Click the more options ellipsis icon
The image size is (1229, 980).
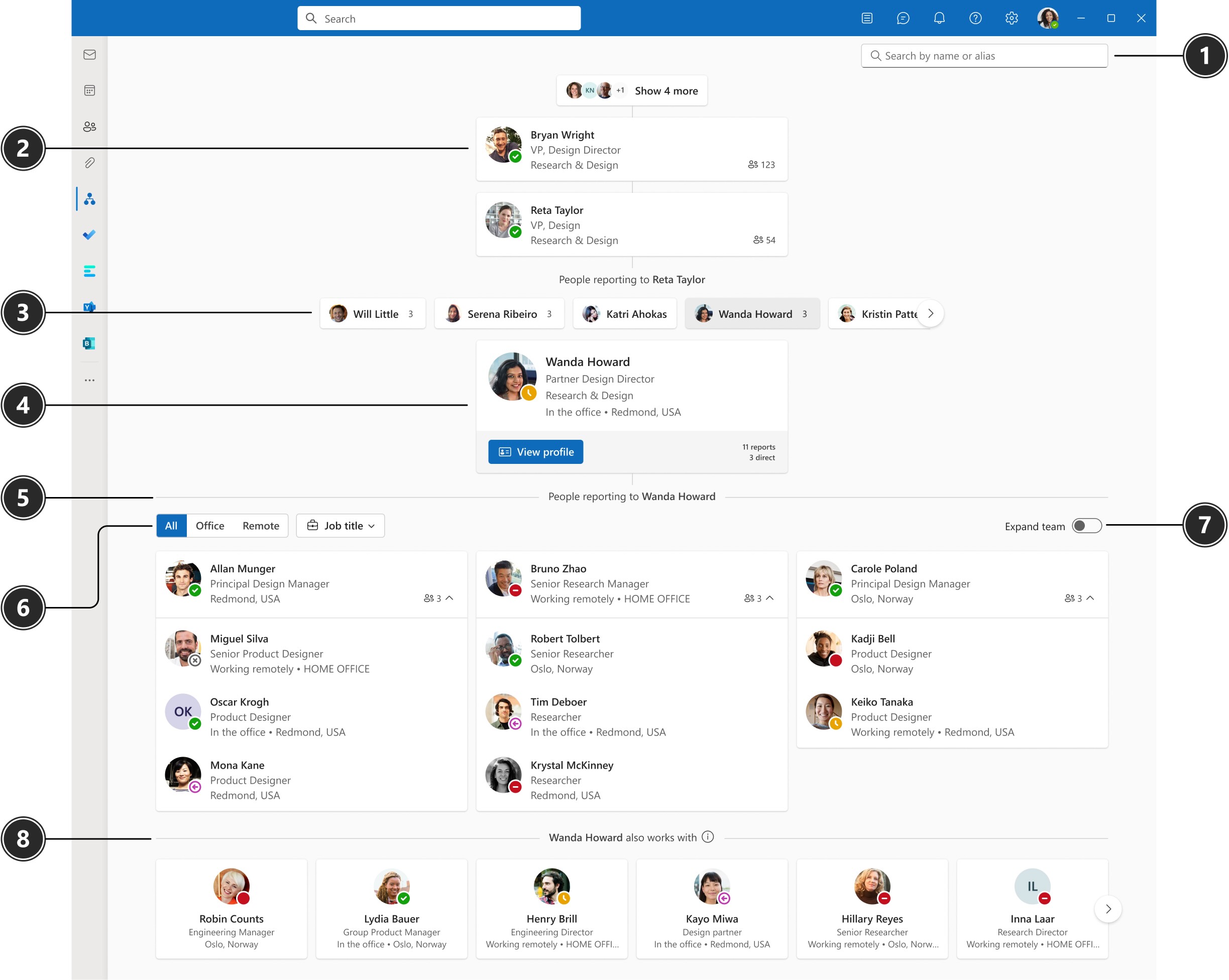(89, 380)
